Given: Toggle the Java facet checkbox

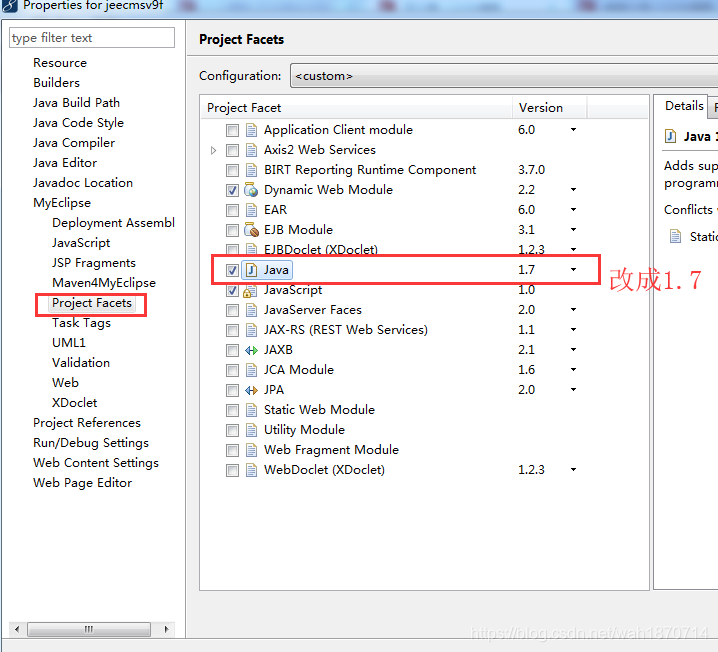Looking at the screenshot, I should pyautogui.click(x=232, y=271).
